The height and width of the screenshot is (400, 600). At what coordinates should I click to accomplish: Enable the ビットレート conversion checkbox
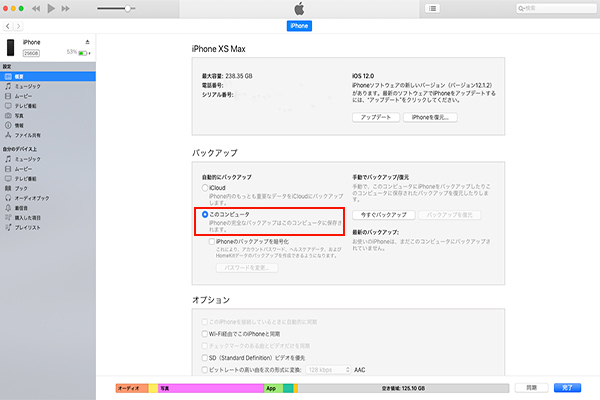click(x=205, y=370)
